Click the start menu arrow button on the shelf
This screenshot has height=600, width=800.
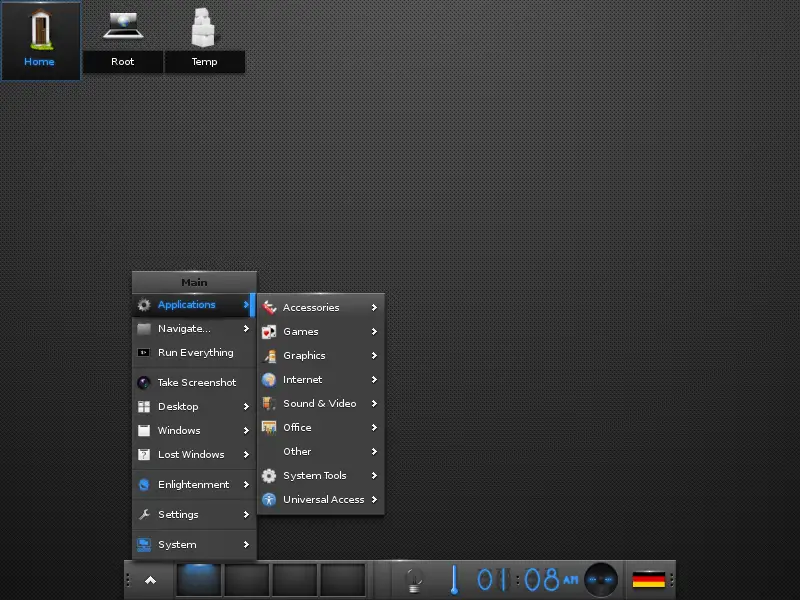click(150, 580)
